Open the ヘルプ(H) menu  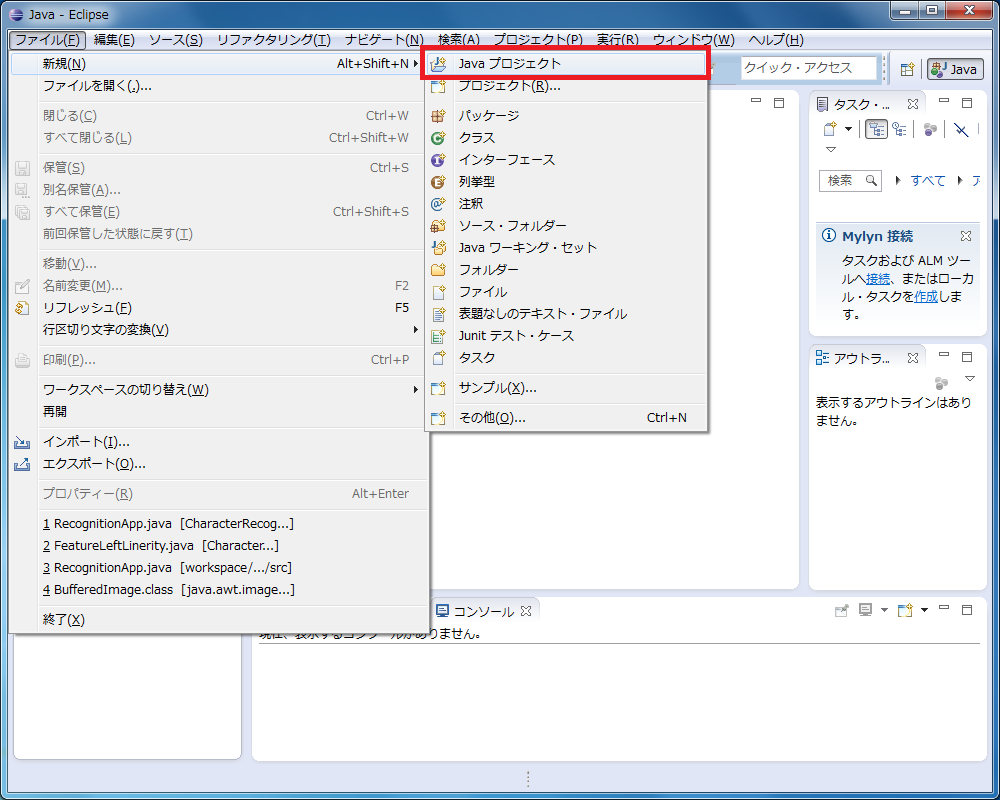[776, 40]
